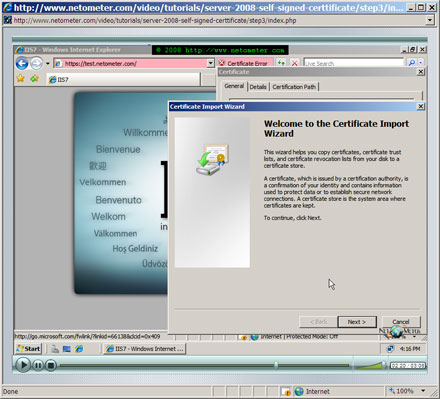Click the certificate import wizard illustration icon
Screen dimensions: 440x399
pos(212,160)
